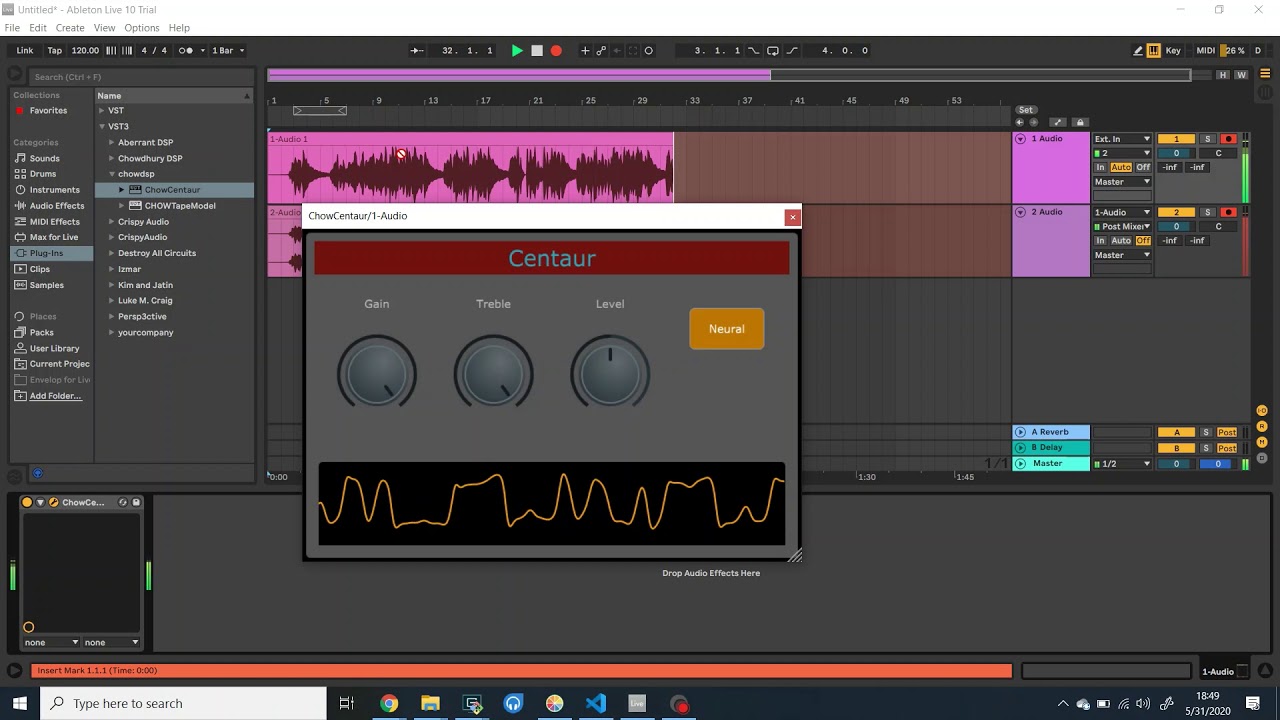The image size is (1280, 720).
Task: Expand the Kim and Jatin folder
Action: 112,285
